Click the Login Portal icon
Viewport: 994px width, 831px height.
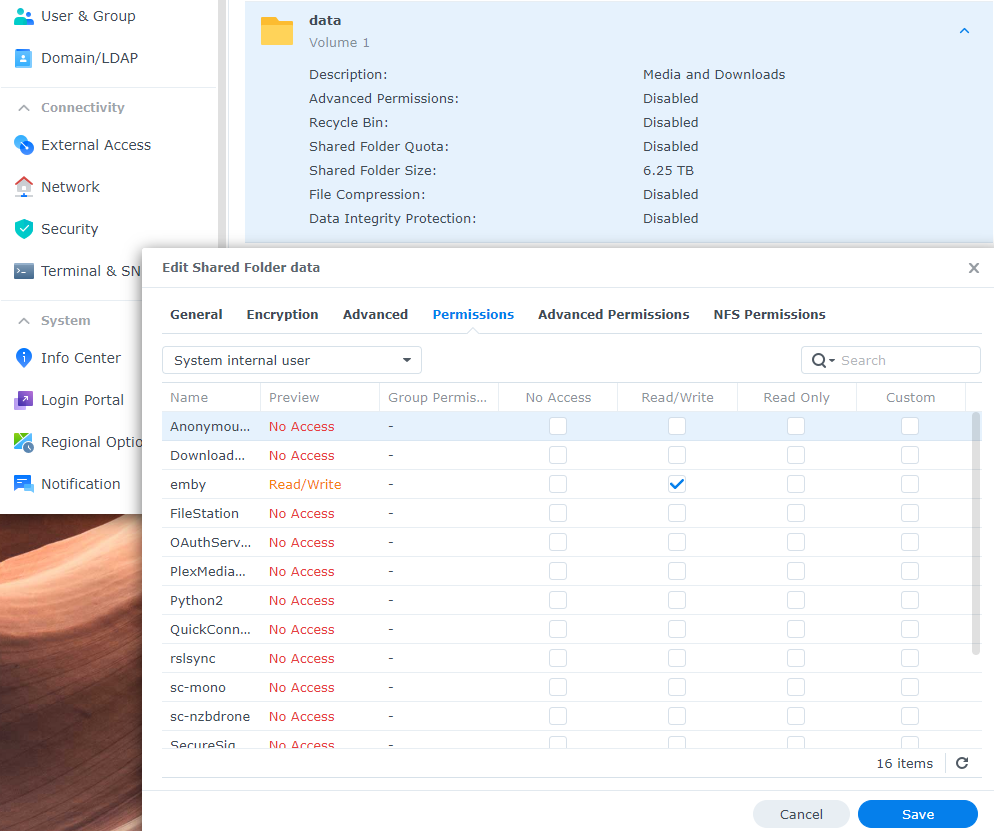coord(24,400)
